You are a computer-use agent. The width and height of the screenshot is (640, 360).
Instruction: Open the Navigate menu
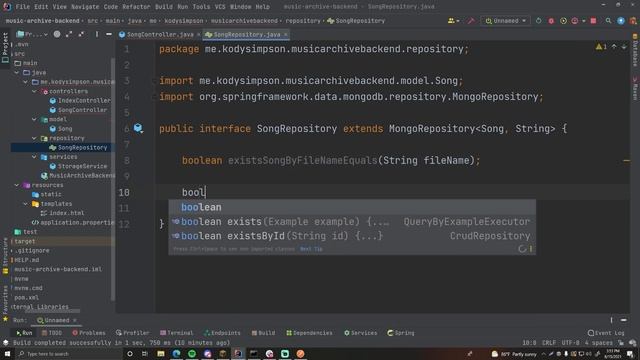click(x=85, y=7)
